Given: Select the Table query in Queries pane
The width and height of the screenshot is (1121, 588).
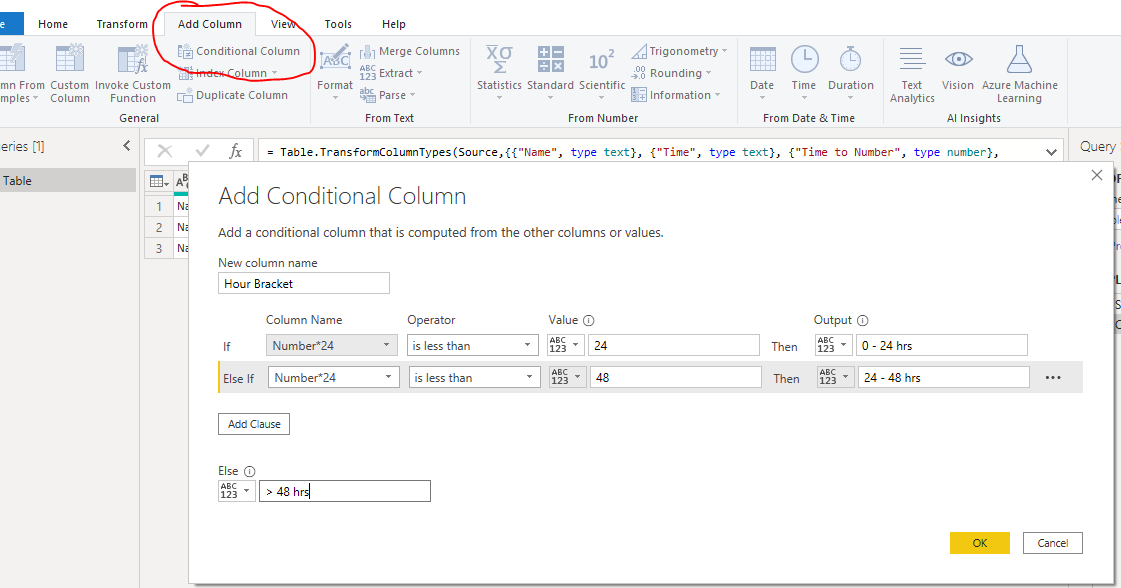Looking at the screenshot, I should click(x=68, y=180).
